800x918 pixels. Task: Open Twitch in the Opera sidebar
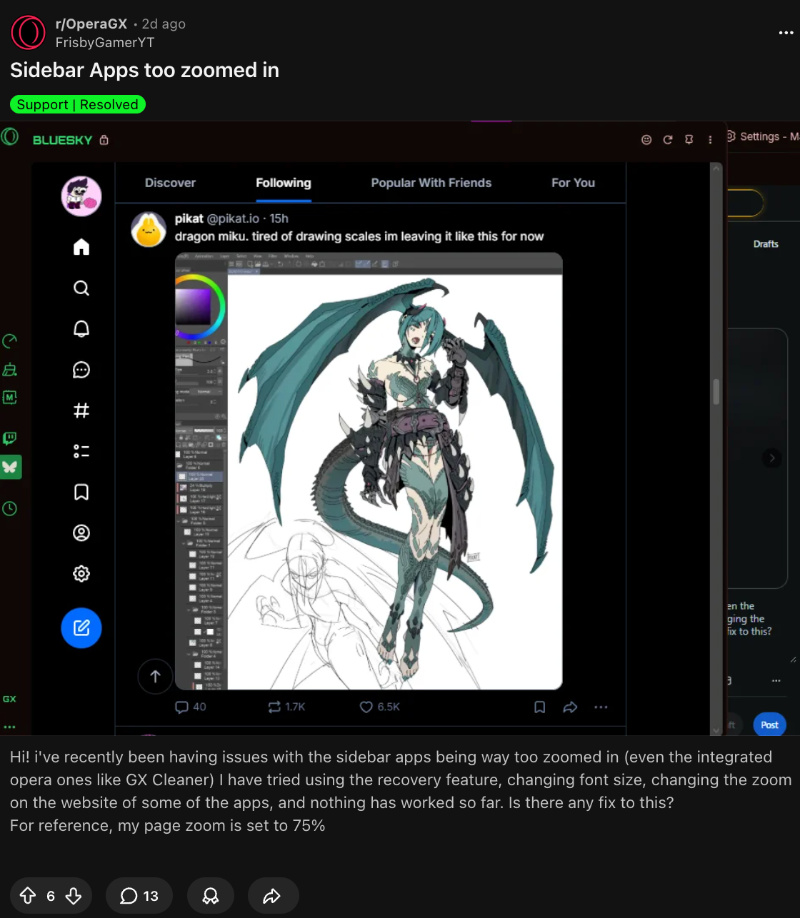(9, 438)
